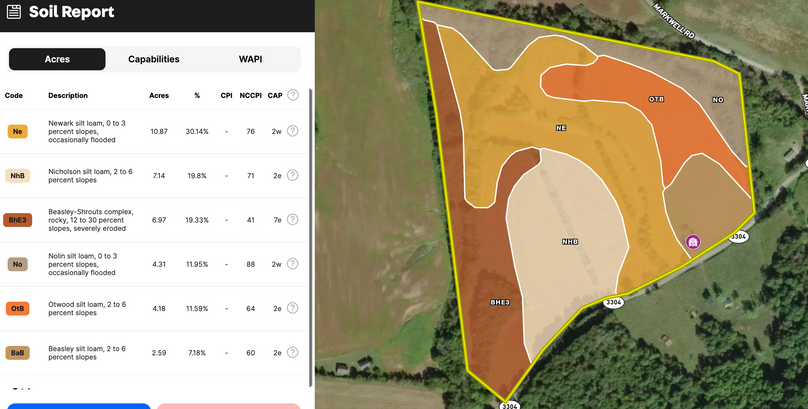Click the Ne soil code swatch
The height and width of the screenshot is (409, 808).
tap(18, 132)
